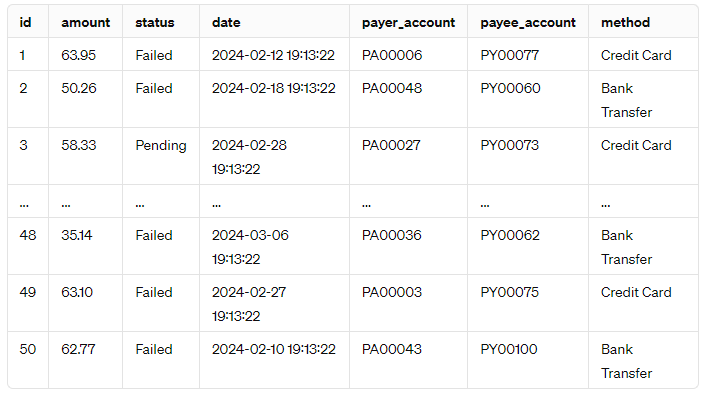Click the ellipsis in amount column
The image size is (705, 400).
pyautogui.click(x=66, y=204)
